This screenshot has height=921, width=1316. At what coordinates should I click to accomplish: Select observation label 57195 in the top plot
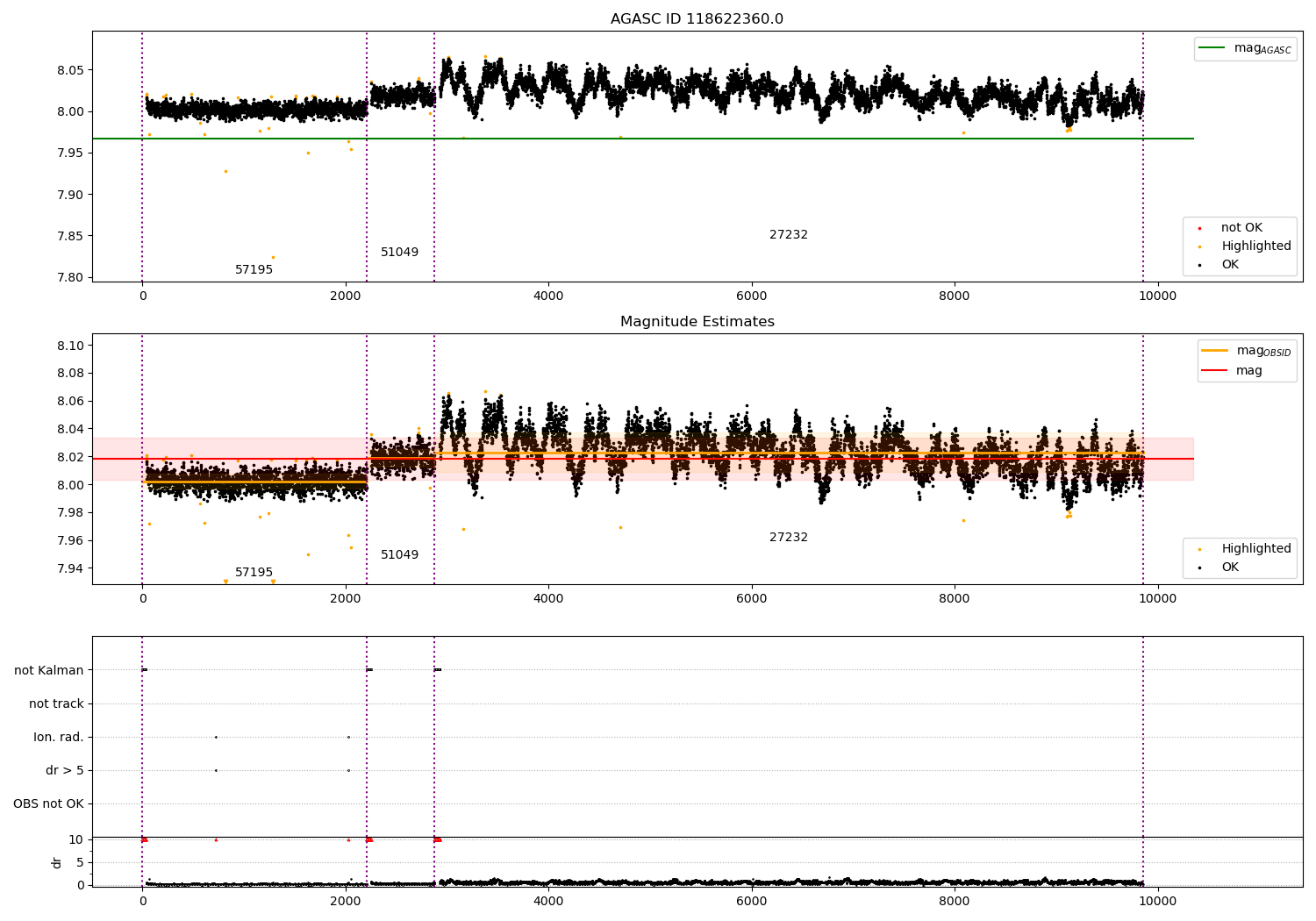254,270
